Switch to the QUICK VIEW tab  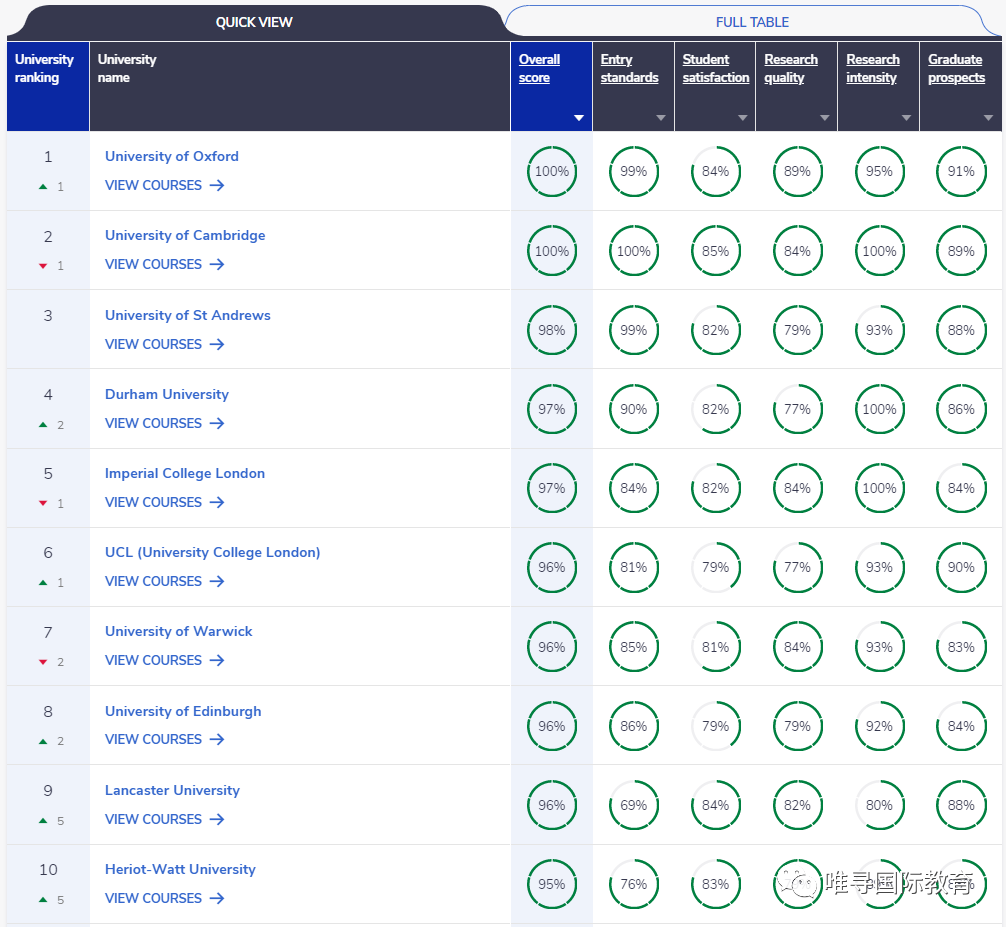click(253, 22)
